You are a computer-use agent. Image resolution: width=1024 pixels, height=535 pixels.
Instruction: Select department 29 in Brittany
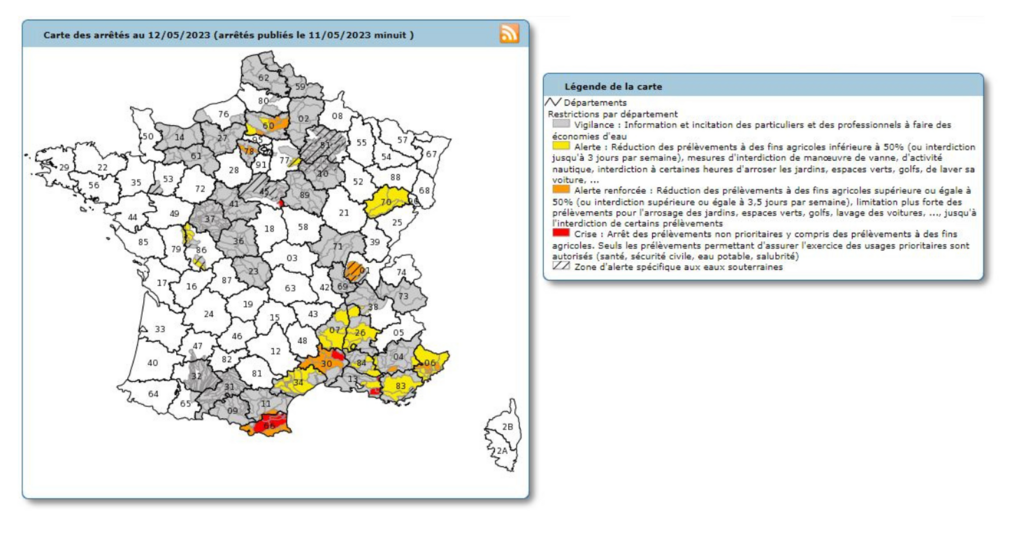[x=64, y=168]
